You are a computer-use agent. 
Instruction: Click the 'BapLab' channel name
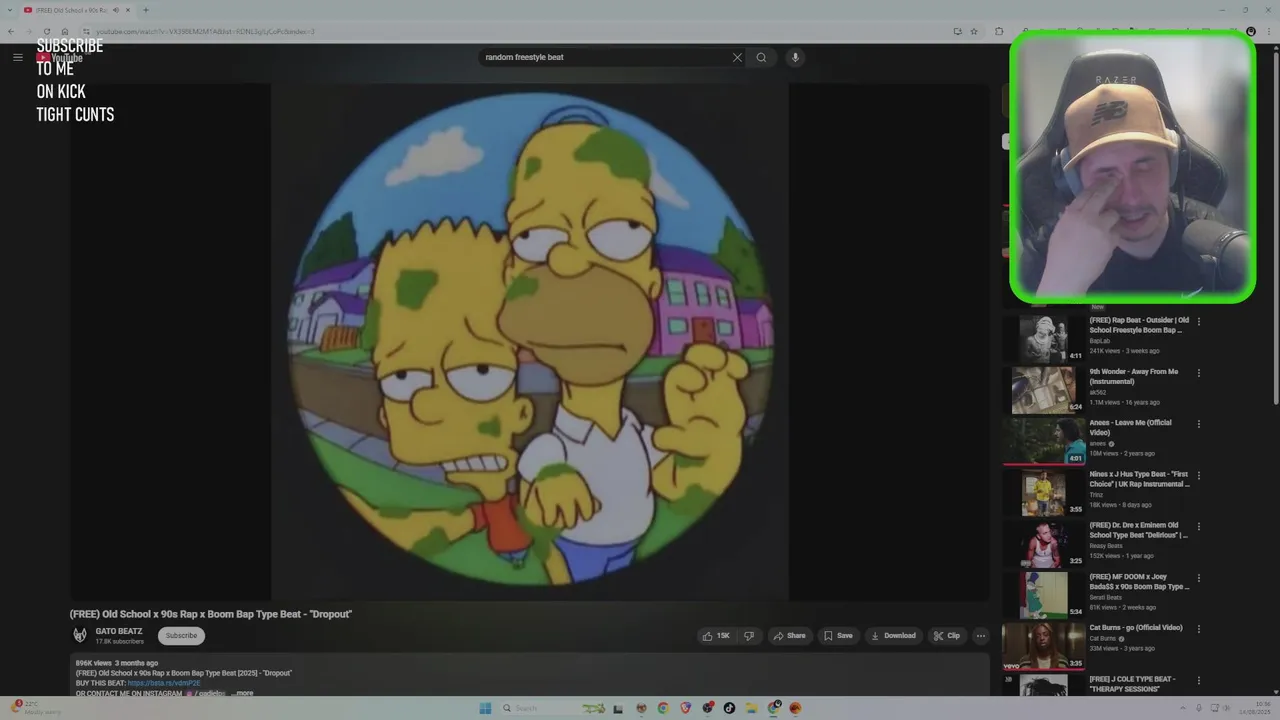click(1099, 341)
